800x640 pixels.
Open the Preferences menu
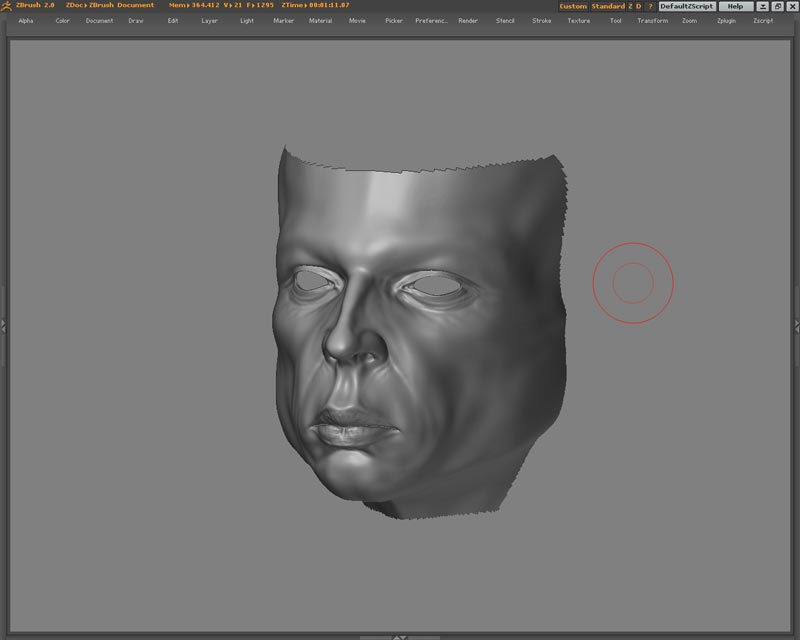click(x=431, y=21)
